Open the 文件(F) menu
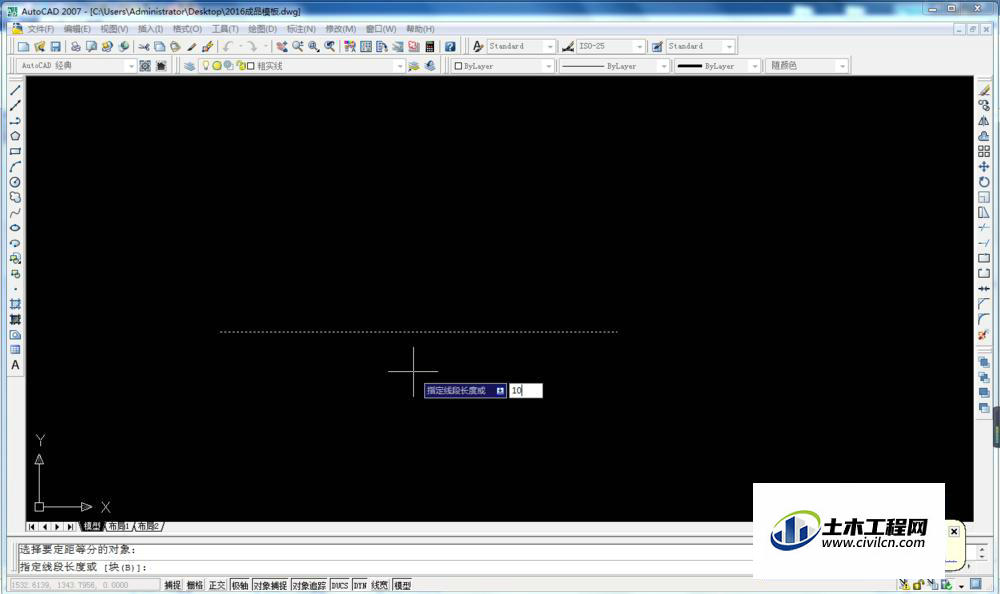The width and height of the screenshot is (1000, 594). 40,29
